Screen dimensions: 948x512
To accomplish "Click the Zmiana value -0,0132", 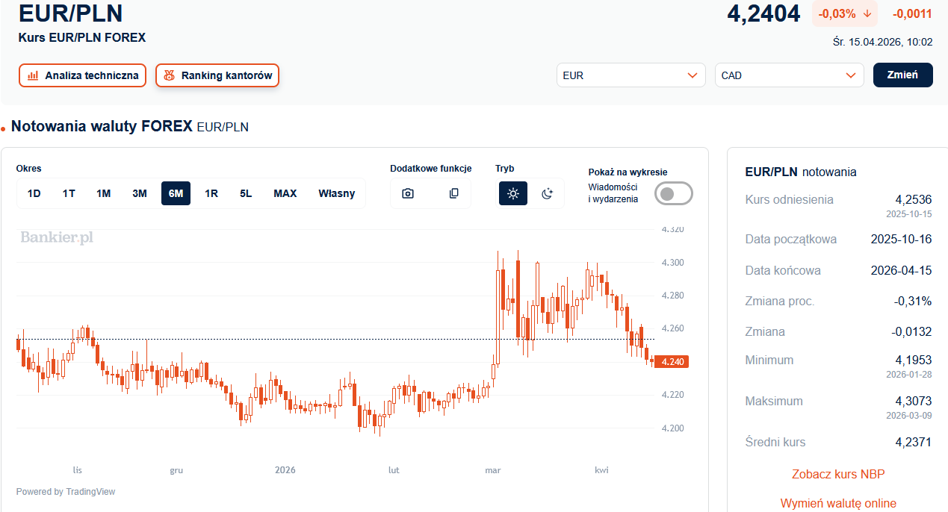I will click(x=912, y=331).
